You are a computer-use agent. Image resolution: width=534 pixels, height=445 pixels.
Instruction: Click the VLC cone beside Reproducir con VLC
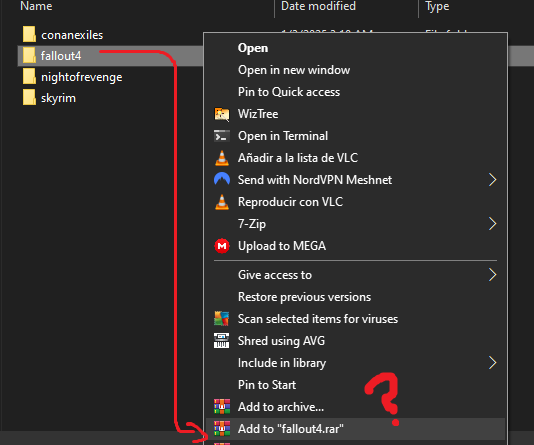(222, 202)
